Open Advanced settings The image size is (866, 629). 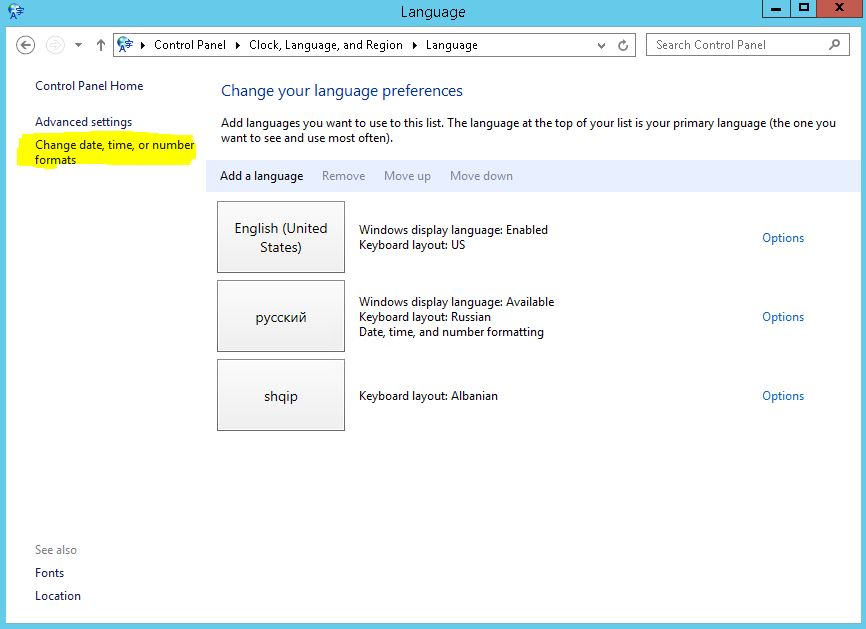(x=83, y=121)
